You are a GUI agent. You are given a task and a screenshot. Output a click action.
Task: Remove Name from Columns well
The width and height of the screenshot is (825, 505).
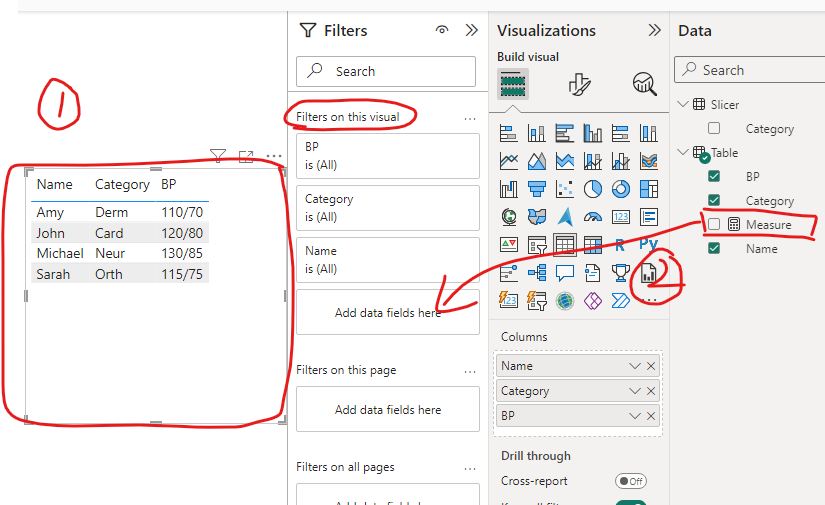pyautogui.click(x=651, y=366)
